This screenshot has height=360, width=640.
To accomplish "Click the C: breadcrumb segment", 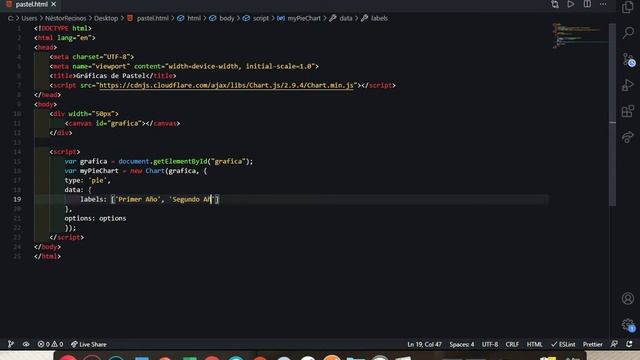I will click(10, 18).
